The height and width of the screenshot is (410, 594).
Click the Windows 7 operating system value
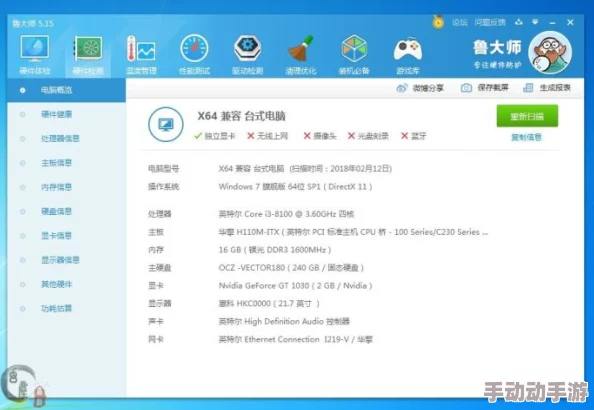(295, 186)
